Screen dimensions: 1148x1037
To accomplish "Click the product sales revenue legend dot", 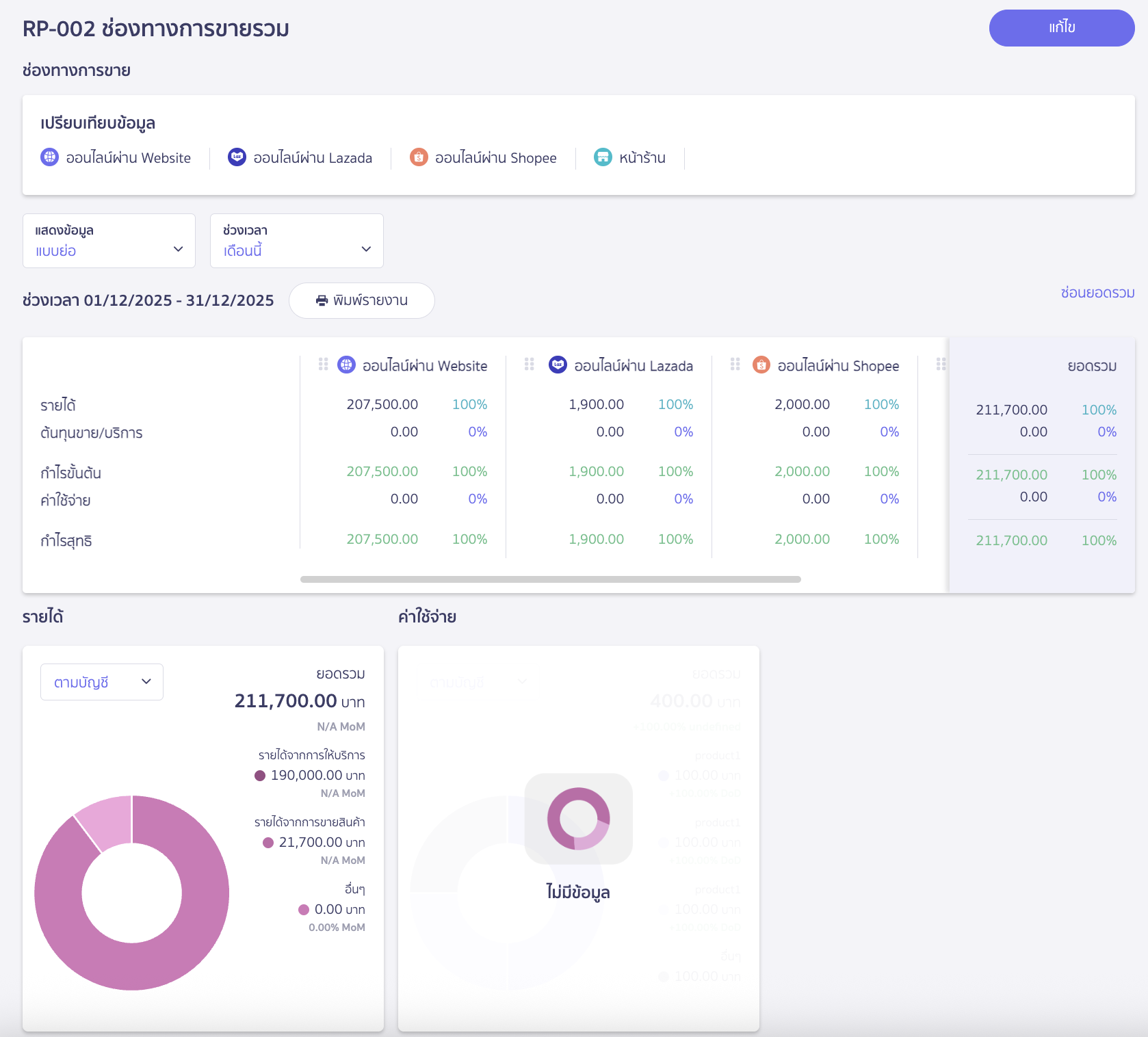I will [268, 843].
